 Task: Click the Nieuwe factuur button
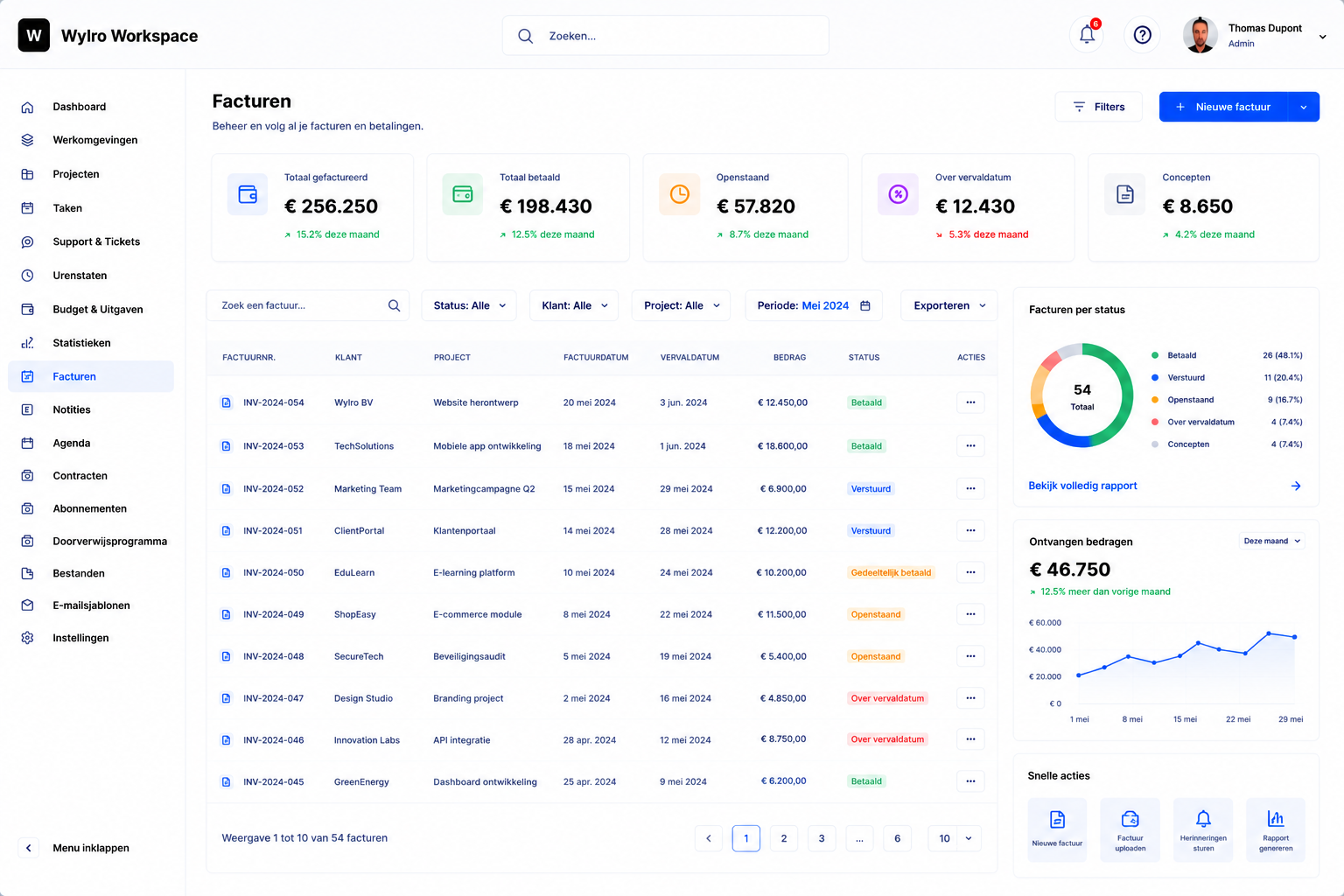(1223, 107)
